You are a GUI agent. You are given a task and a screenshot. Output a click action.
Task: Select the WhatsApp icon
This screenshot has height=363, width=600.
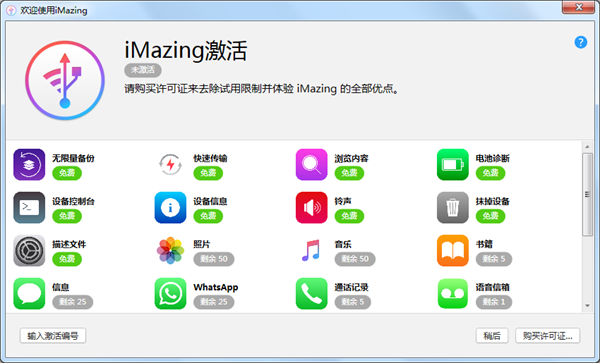pyautogui.click(x=170, y=294)
